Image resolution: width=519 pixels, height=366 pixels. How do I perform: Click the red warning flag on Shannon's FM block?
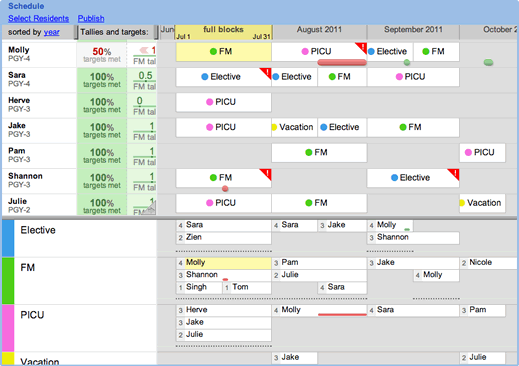(x=267, y=173)
